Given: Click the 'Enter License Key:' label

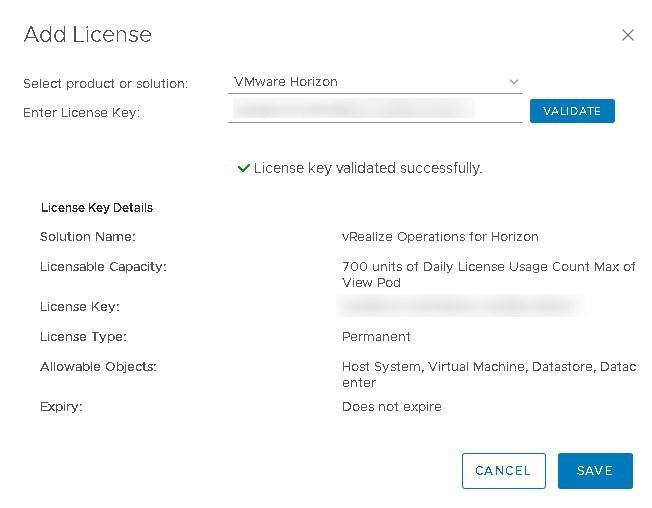Looking at the screenshot, I should click(82, 113).
